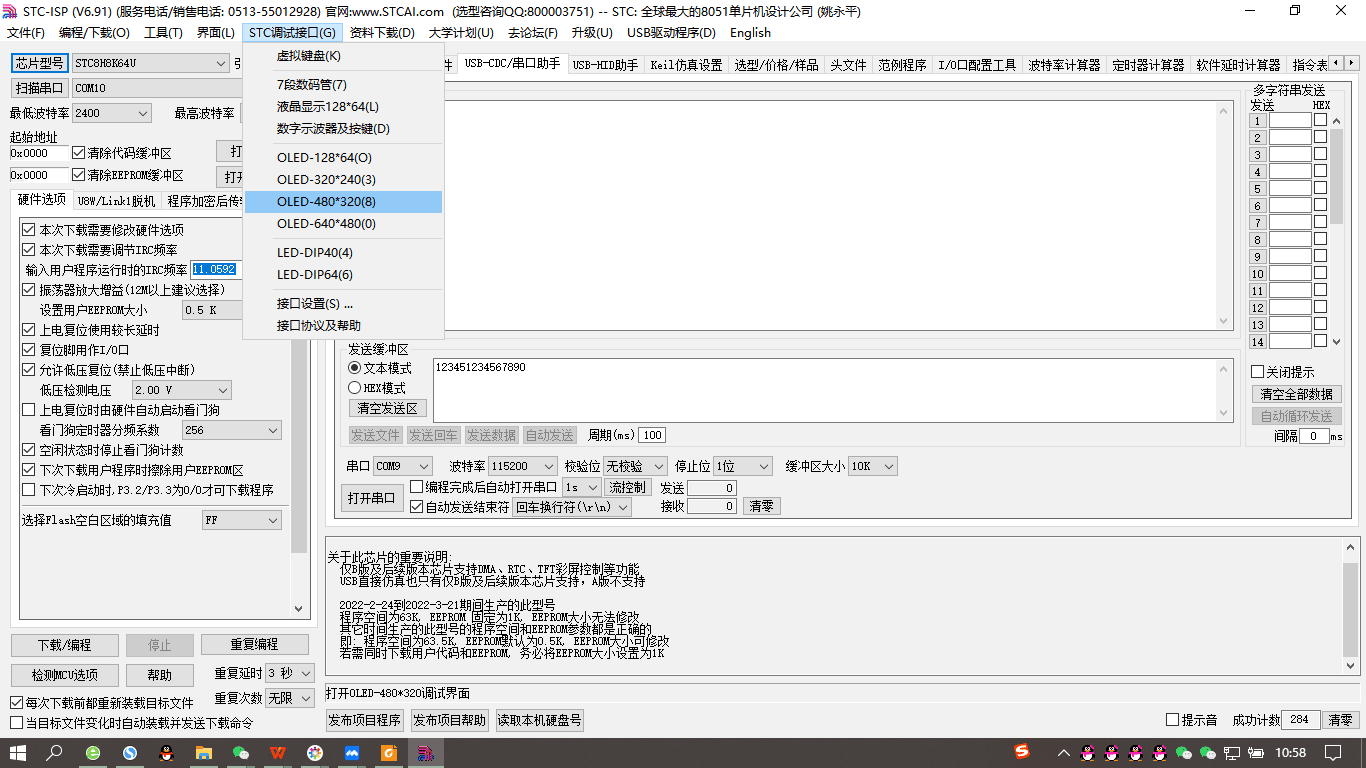The width and height of the screenshot is (1366, 768).
Task: Open the watchdog divider 256 dropdown
Action: pyautogui.click(x=232, y=430)
